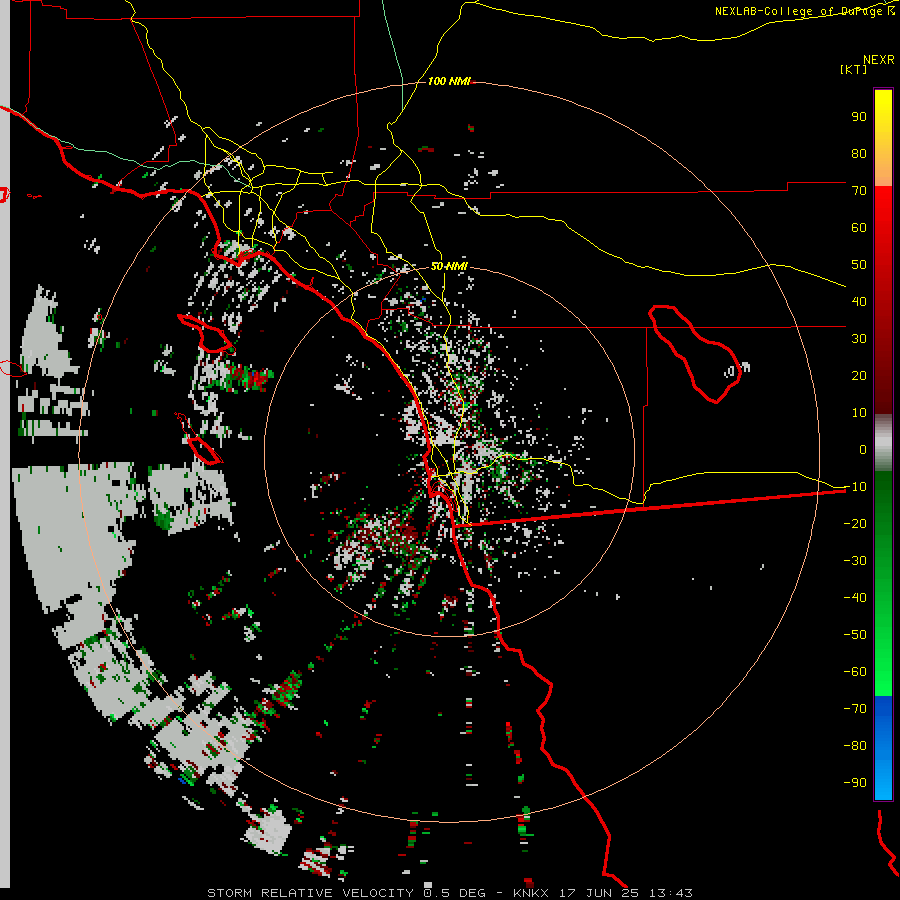Select the 50 value on velocity scale

pos(859,265)
